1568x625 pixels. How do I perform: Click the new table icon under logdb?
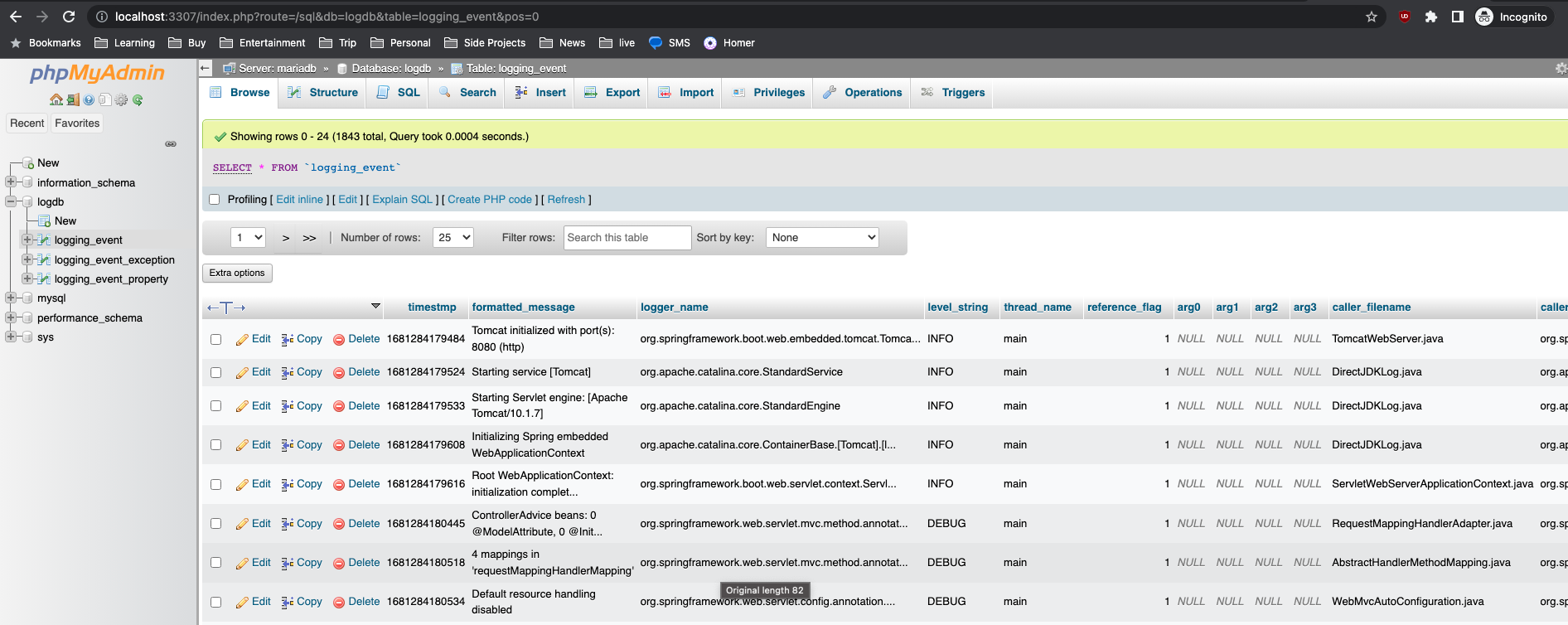click(x=45, y=220)
